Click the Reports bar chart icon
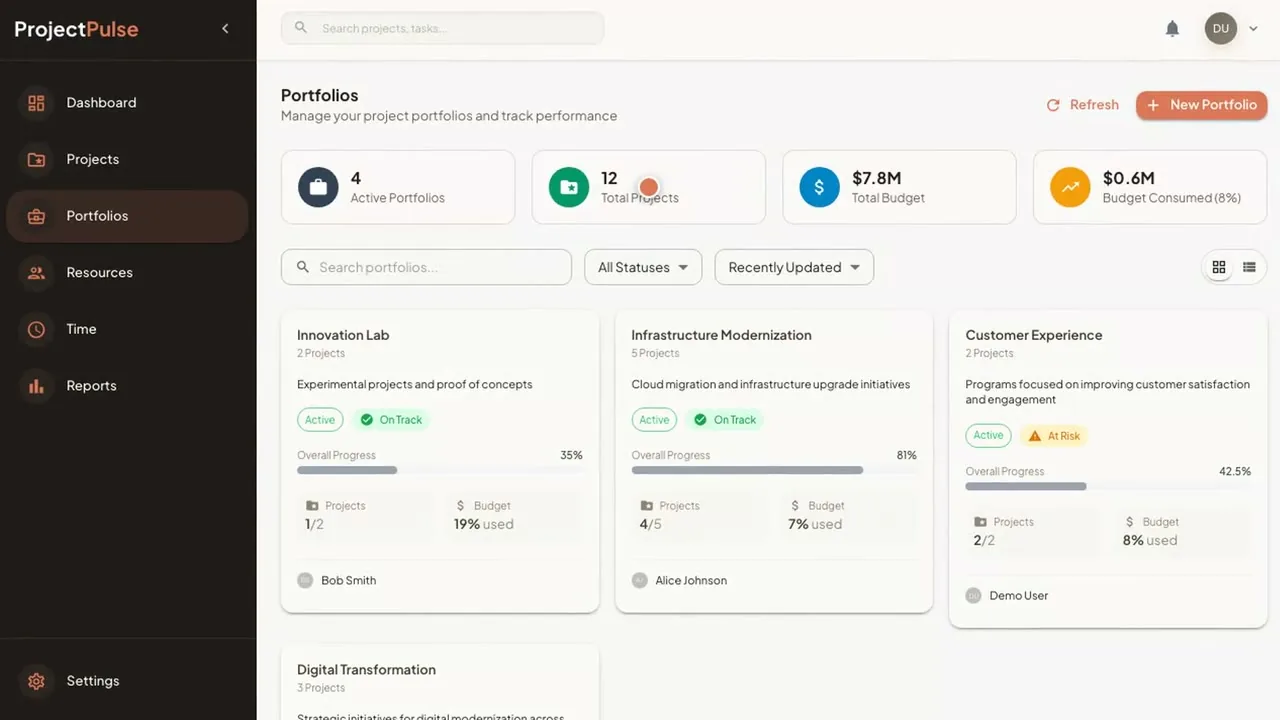1280x720 pixels. [x=37, y=386]
